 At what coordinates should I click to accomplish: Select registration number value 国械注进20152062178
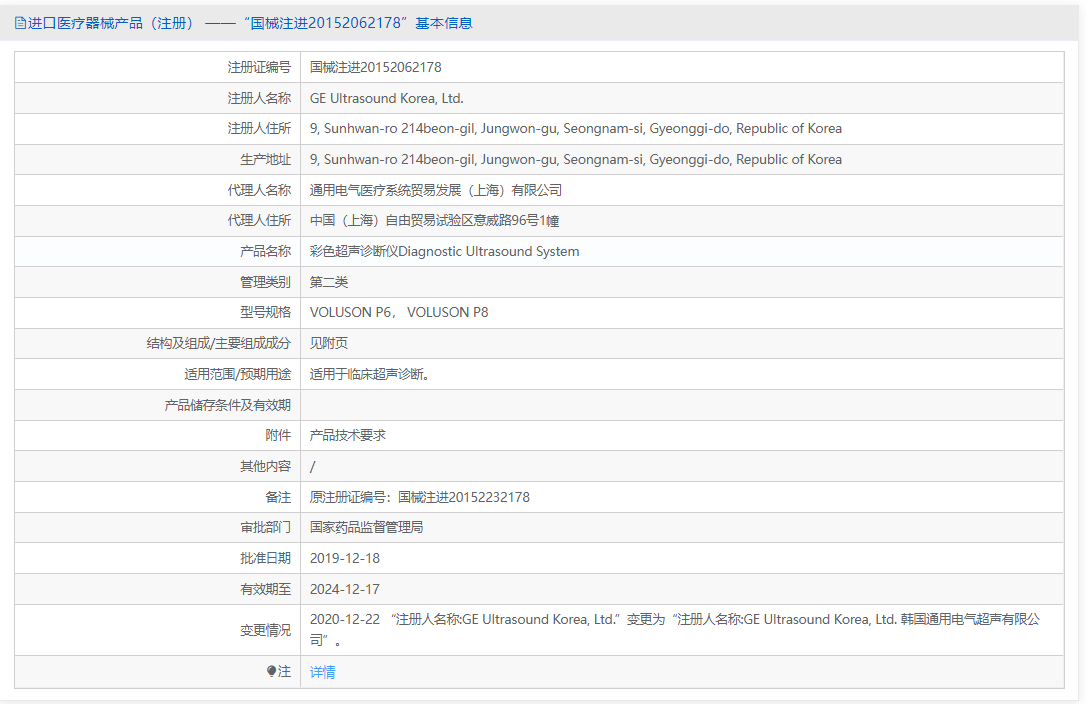click(x=376, y=67)
